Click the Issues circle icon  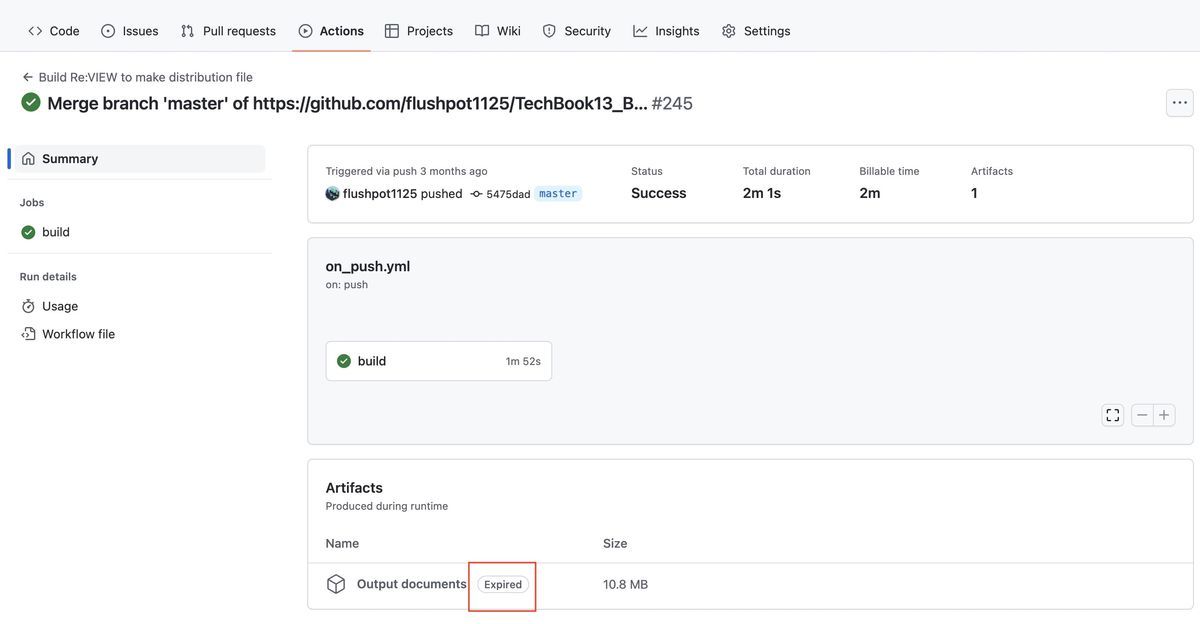(x=108, y=31)
